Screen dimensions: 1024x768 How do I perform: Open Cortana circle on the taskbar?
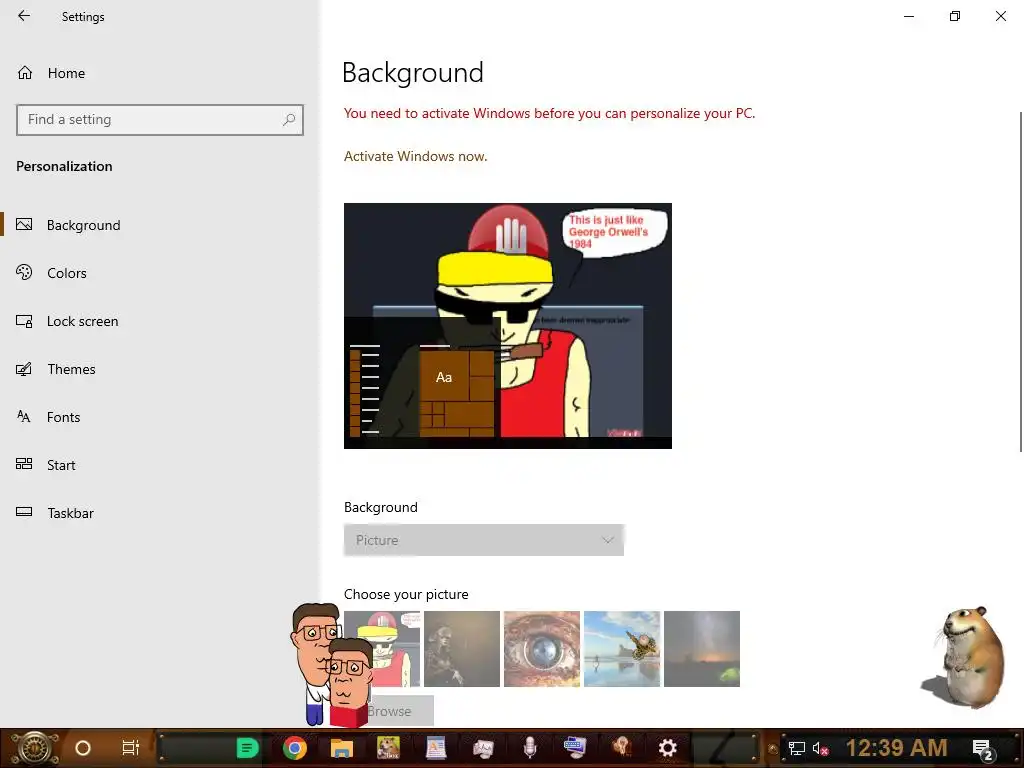[83, 748]
